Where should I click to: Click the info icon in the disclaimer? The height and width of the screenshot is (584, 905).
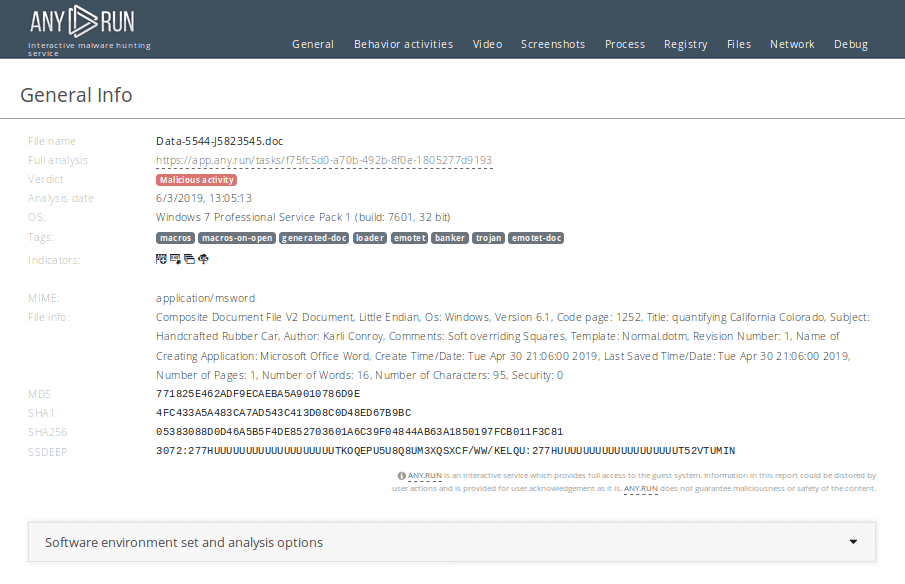tap(401, 475)
